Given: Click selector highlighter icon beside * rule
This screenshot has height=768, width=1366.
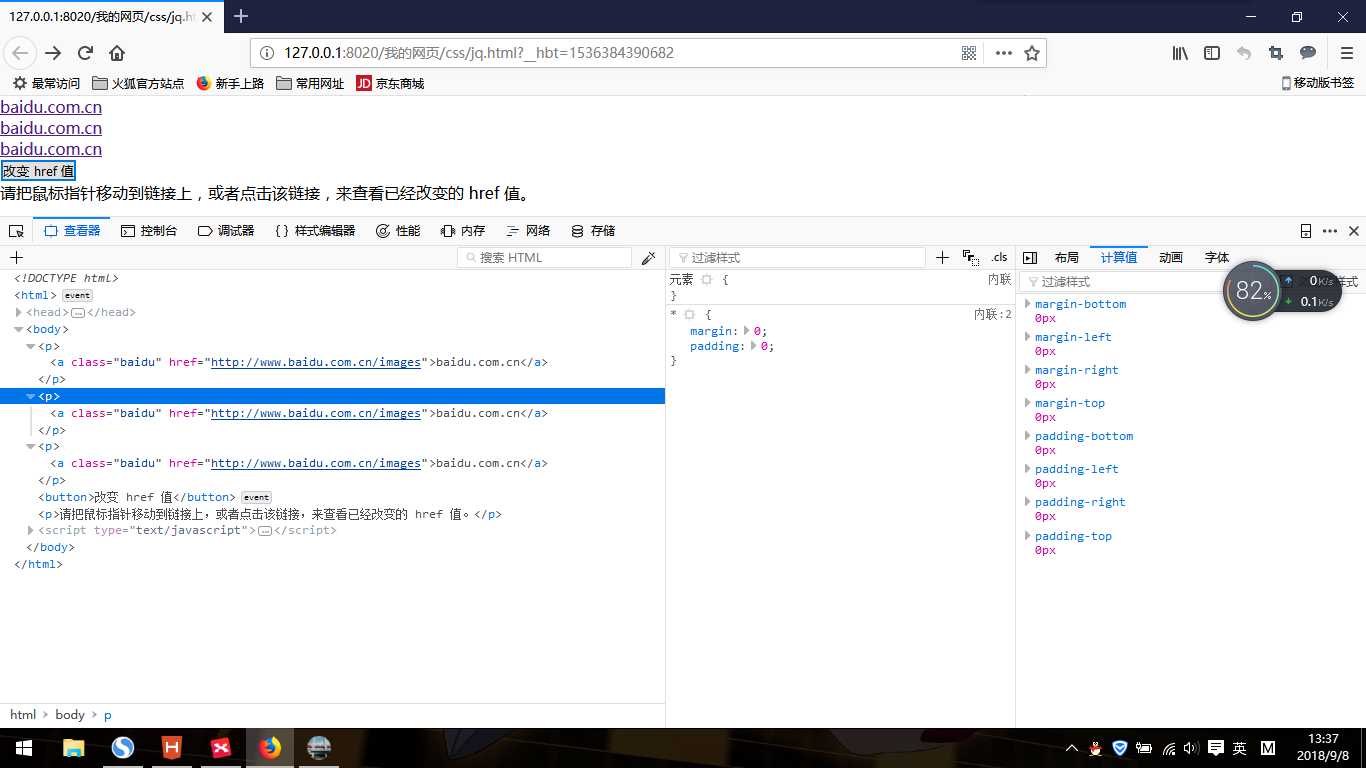Looking at the screenshot, I should [x=689, y=314].
